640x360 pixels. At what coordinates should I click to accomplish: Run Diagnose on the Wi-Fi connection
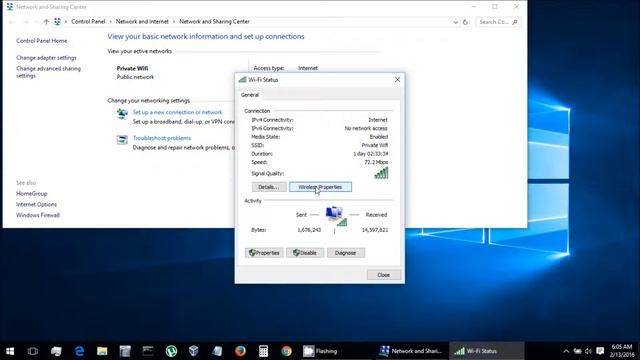coord(346,253)
